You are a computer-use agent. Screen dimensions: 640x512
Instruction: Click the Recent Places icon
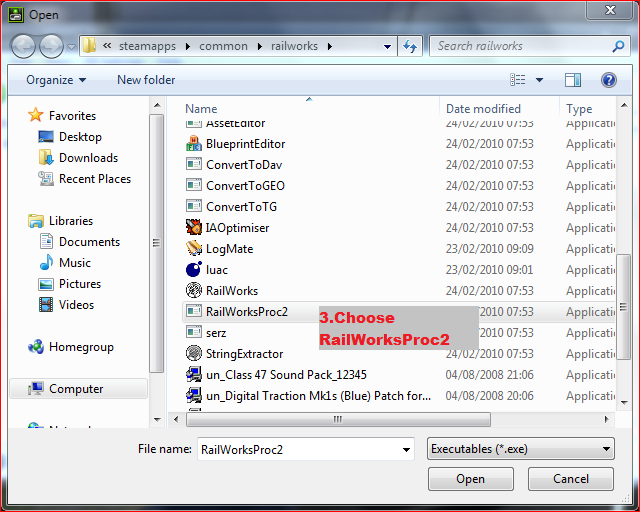pos(46,178)
